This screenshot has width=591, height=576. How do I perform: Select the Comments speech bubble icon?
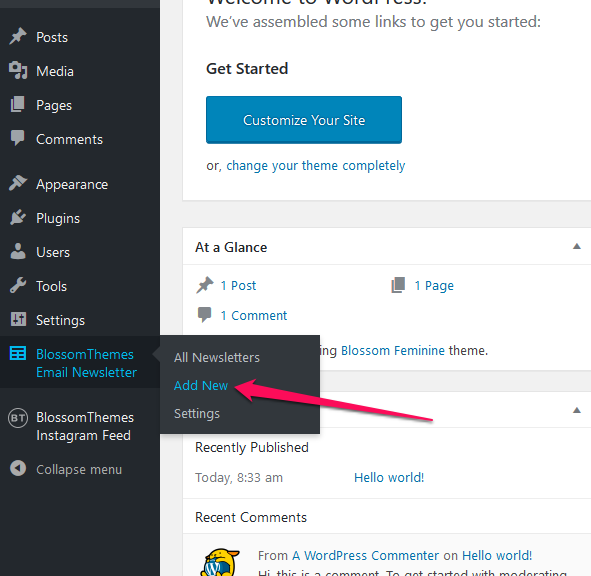(18, 138)
